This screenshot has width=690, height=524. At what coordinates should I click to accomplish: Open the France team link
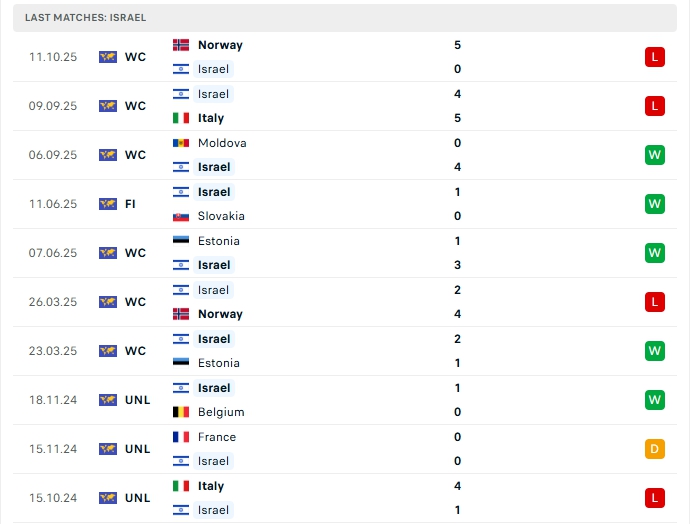pos(217,437)
